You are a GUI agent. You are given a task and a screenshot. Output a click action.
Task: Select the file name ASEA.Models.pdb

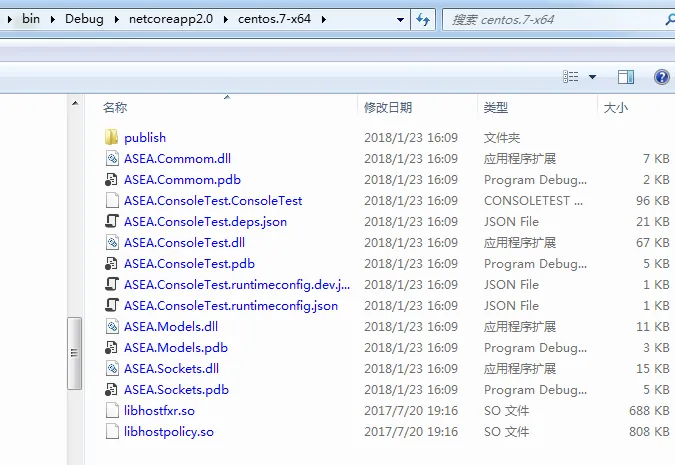176,347
